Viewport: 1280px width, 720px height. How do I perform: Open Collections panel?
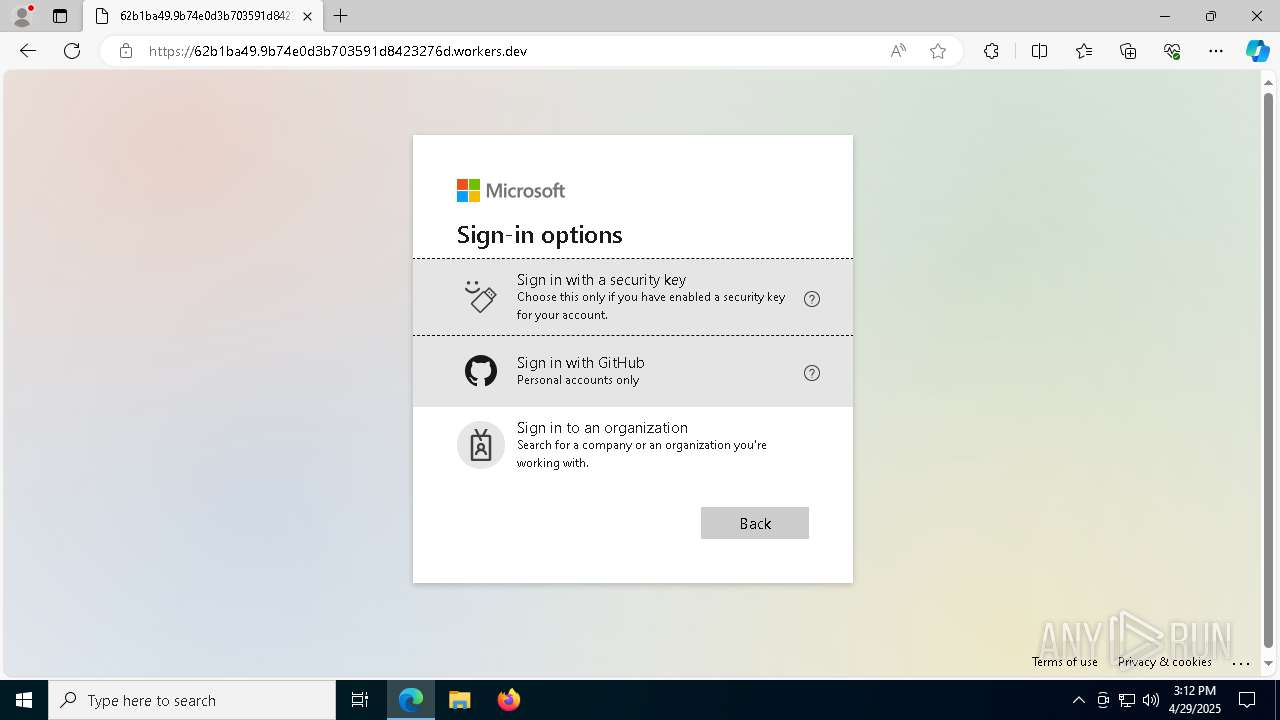click(x=1128, y=51)
